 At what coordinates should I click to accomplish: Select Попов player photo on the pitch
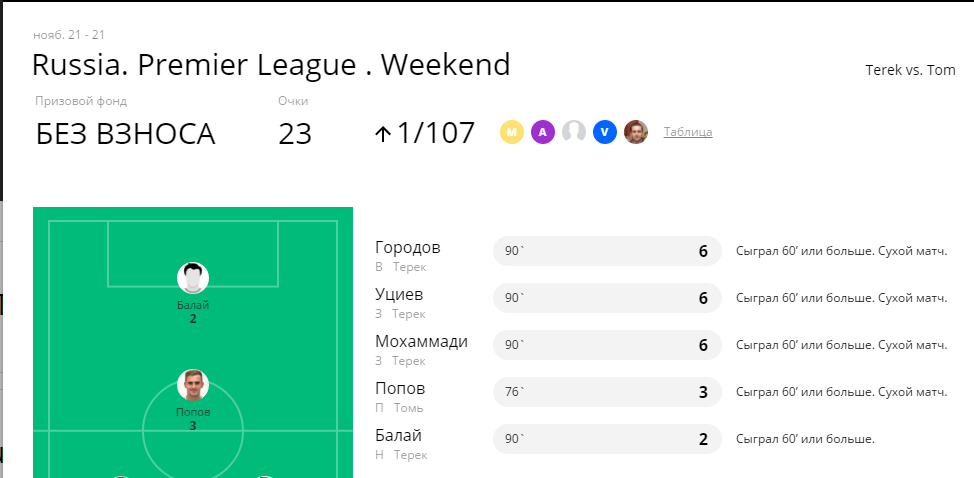[x=193, y=385]
